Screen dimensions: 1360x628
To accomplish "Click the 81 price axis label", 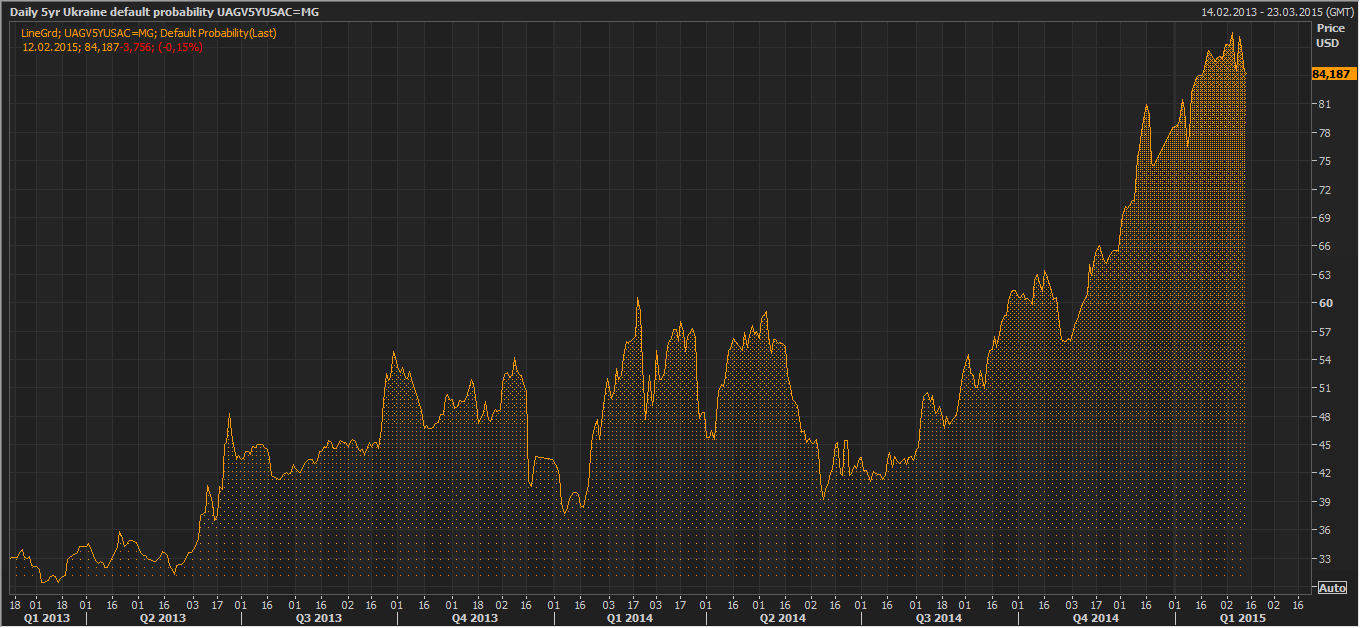I will [x=1324, y=104].
